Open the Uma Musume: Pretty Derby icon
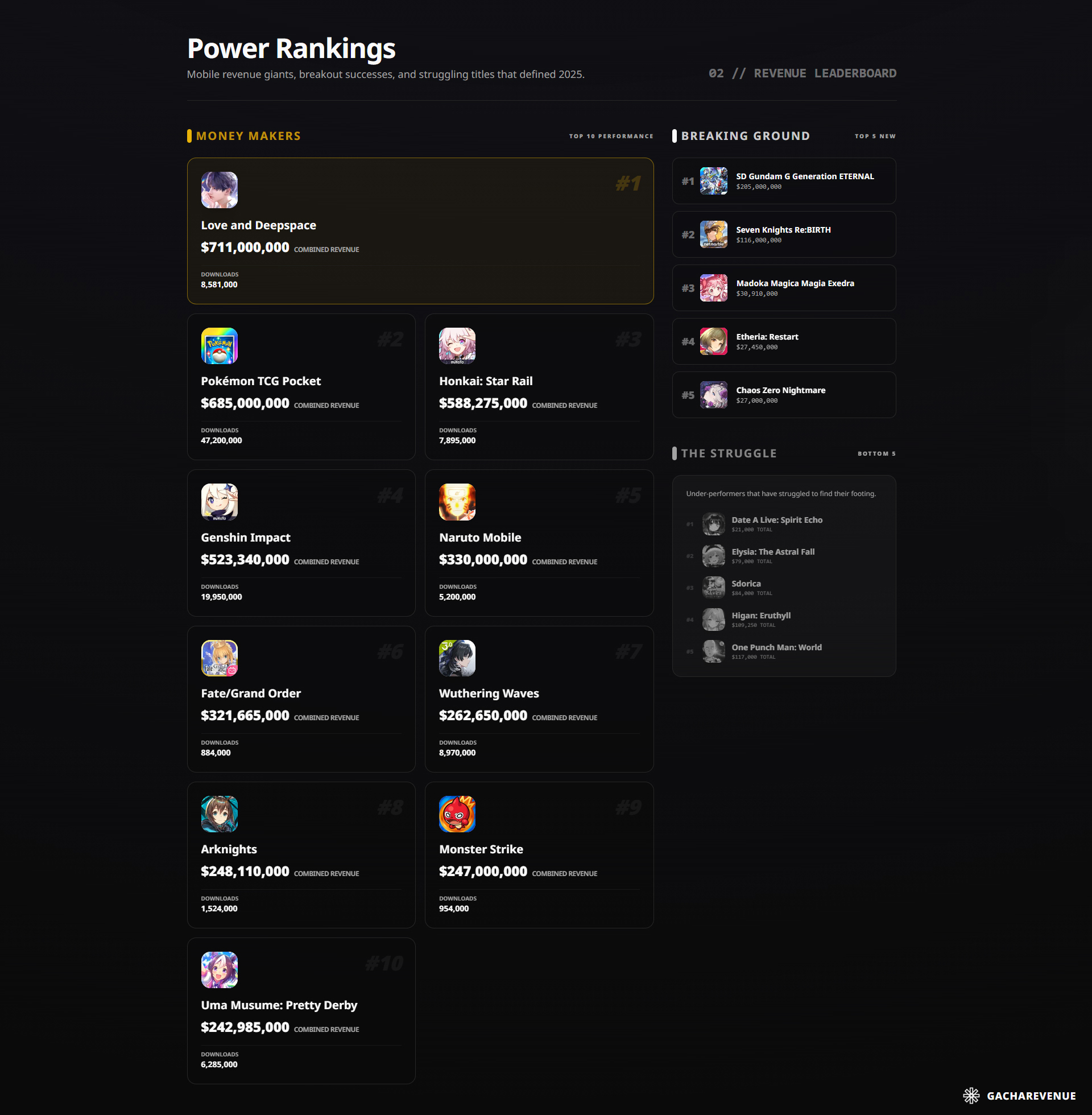The image size is (1092, 1115). [219, 970]
